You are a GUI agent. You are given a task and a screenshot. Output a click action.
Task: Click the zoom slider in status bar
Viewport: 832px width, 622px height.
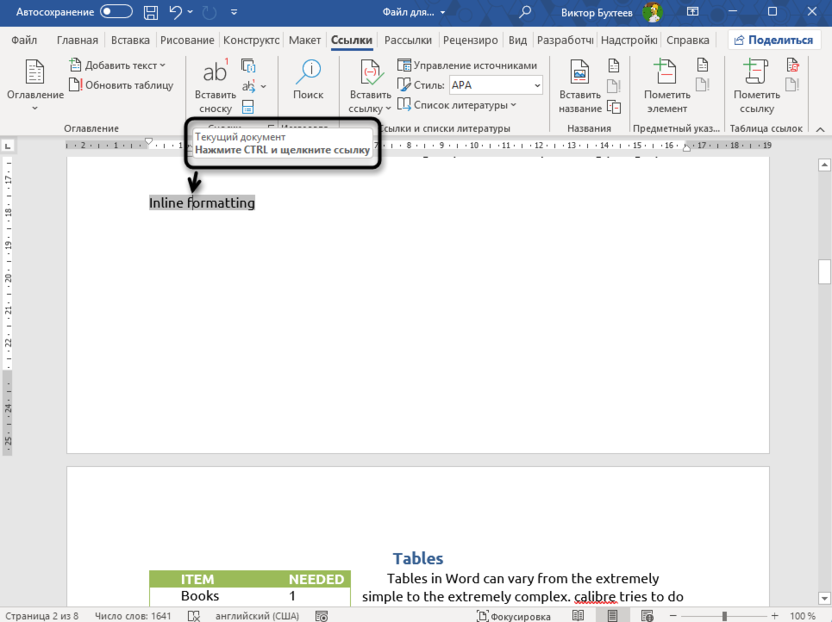[x=724, y=616]
